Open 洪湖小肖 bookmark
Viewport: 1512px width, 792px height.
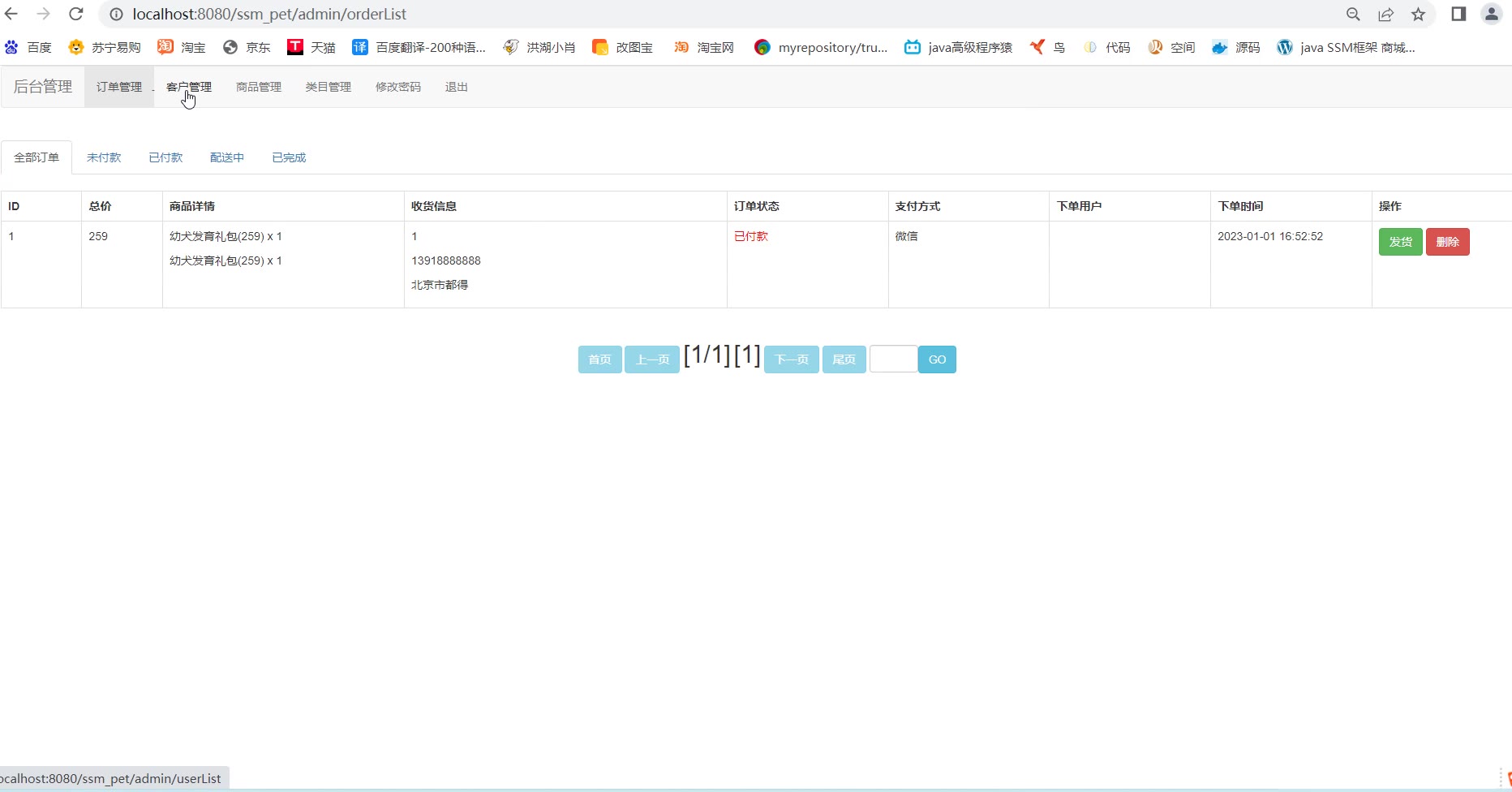coord(539,48)
